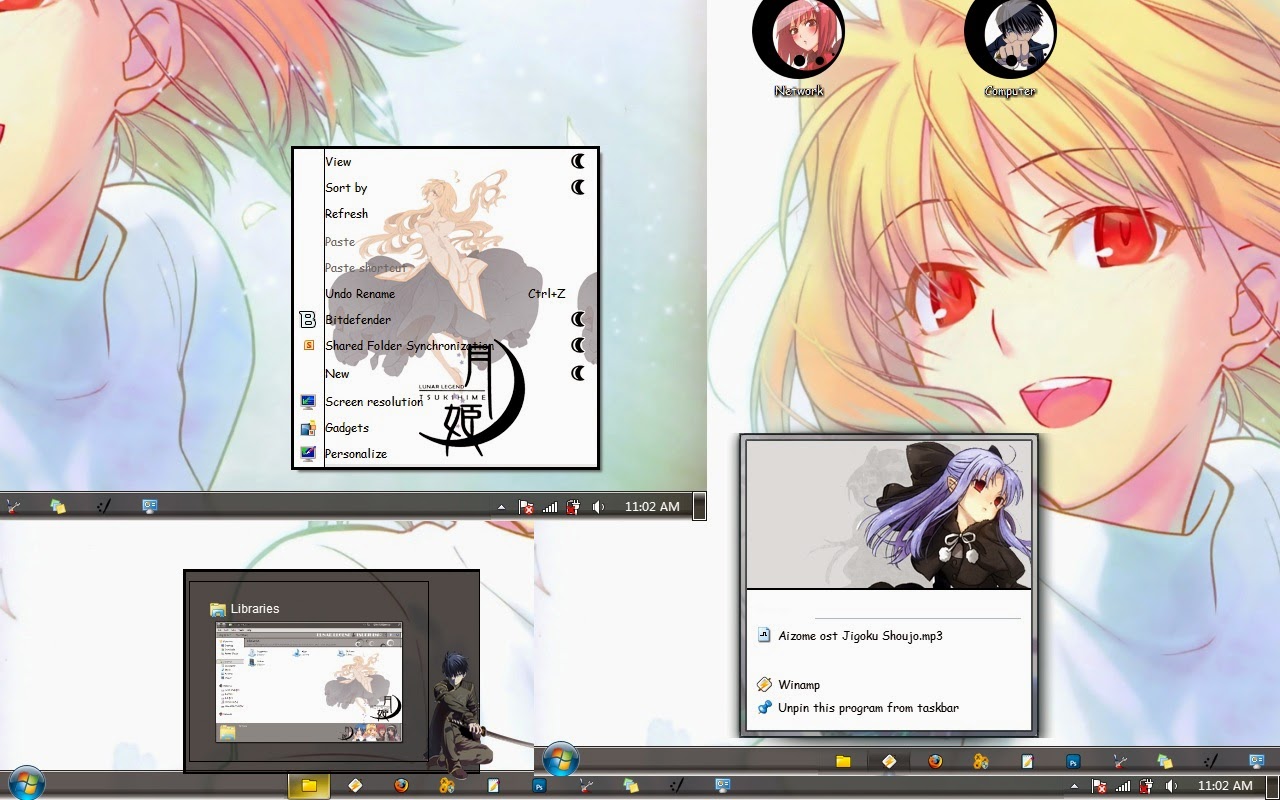Open the Computer desktop icon
This screenshot has height=800, width=1280.
tap(1010, 45)
